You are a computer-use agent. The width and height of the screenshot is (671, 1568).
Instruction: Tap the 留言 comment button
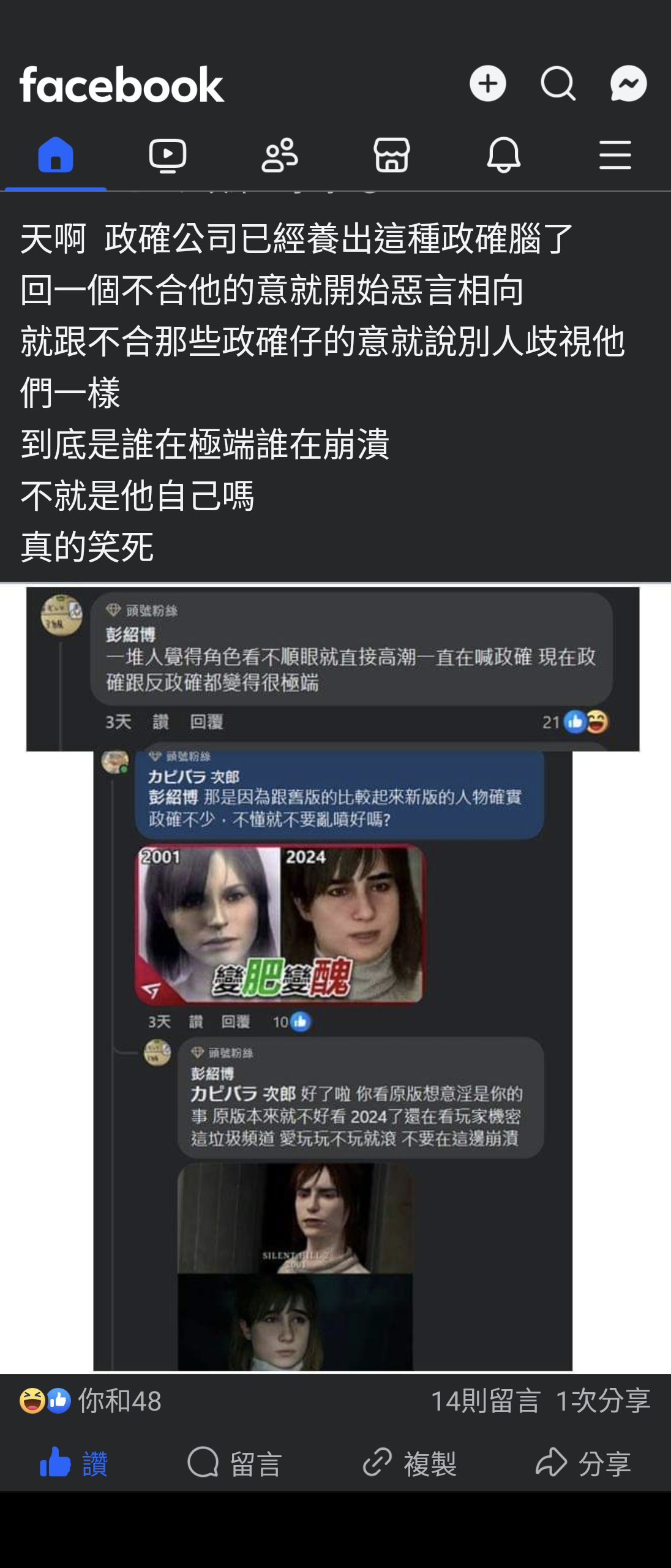[235, 1463]
